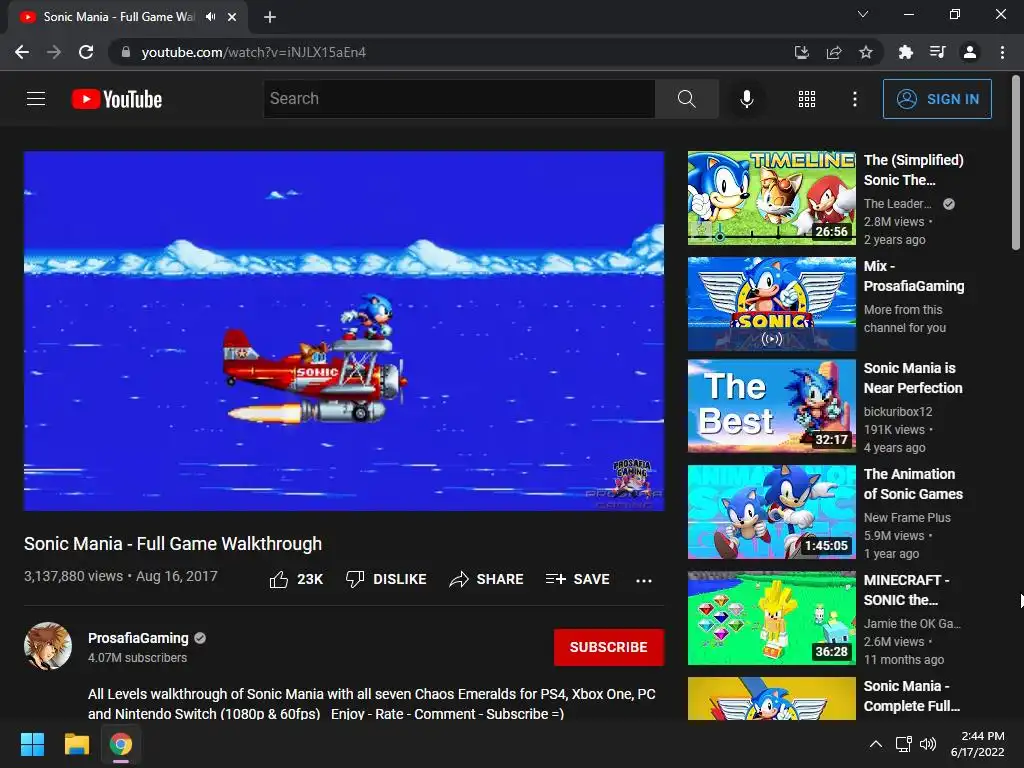Open The Animation of Sonic Games title
Image resolution: width=1024 pixels, height=768 pixels.
coord(913,484)
